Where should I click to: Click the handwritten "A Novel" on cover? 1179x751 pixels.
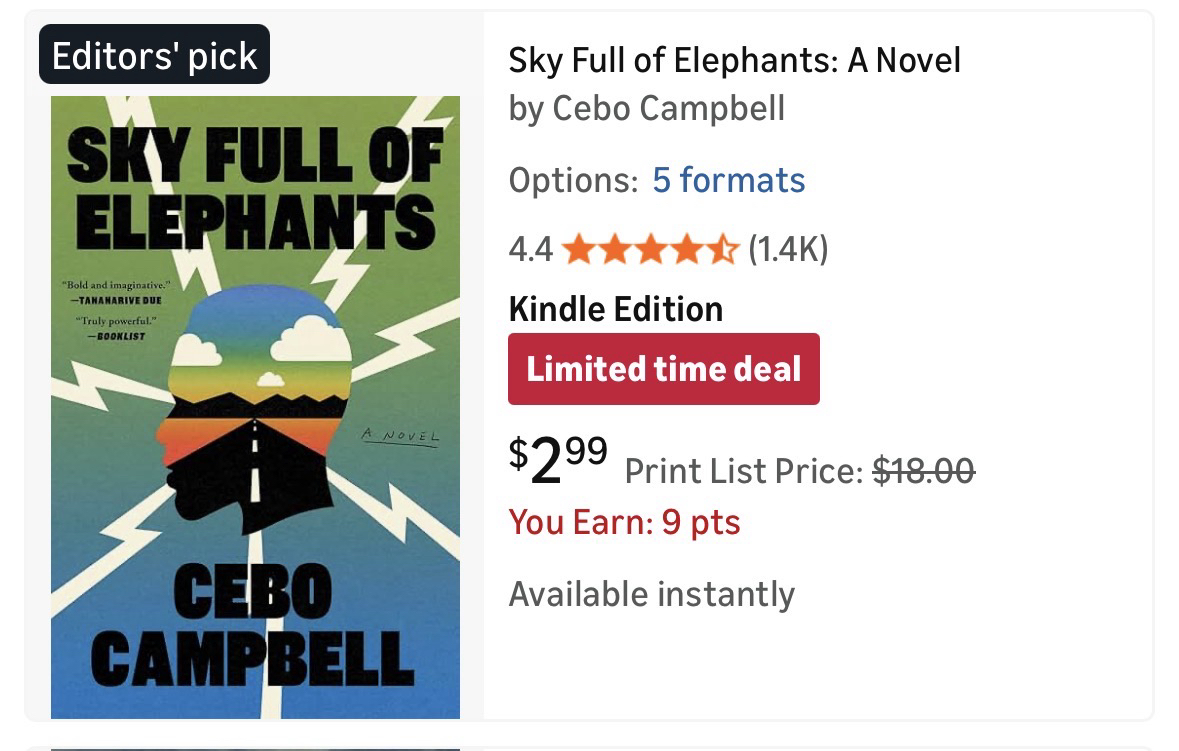(x=400, y=437)
